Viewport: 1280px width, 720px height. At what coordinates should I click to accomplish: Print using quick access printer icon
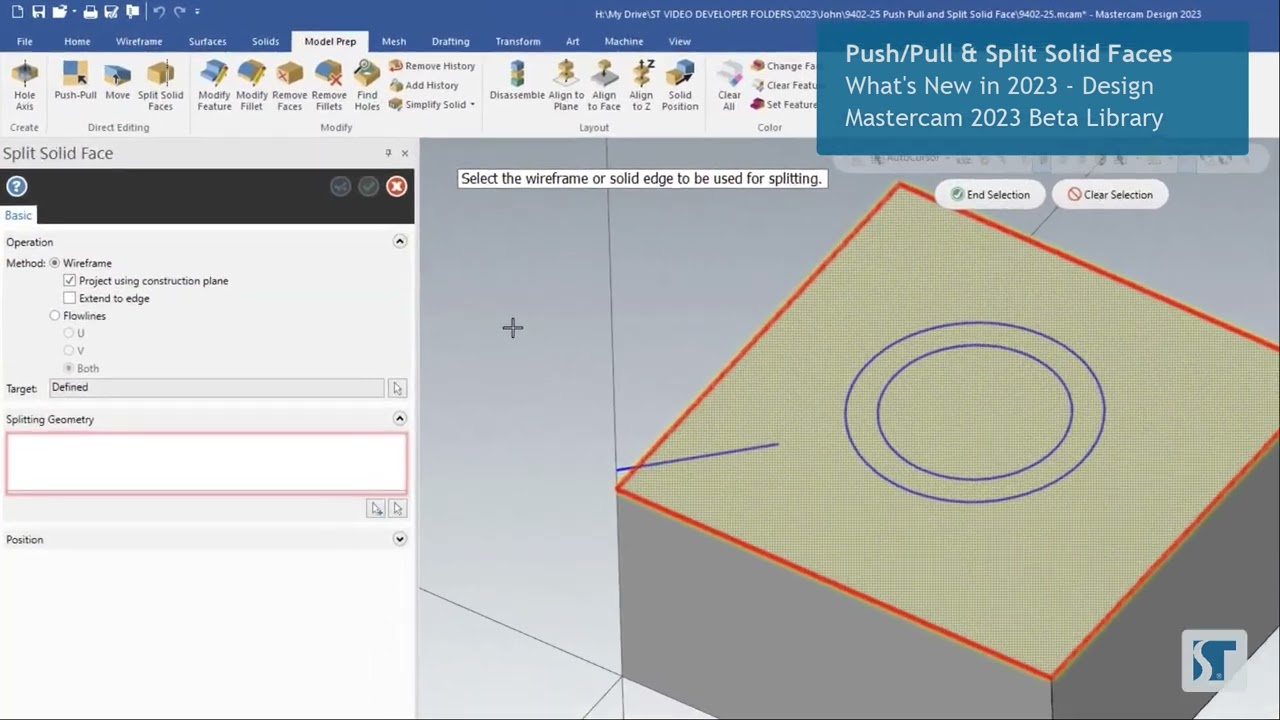90,12
